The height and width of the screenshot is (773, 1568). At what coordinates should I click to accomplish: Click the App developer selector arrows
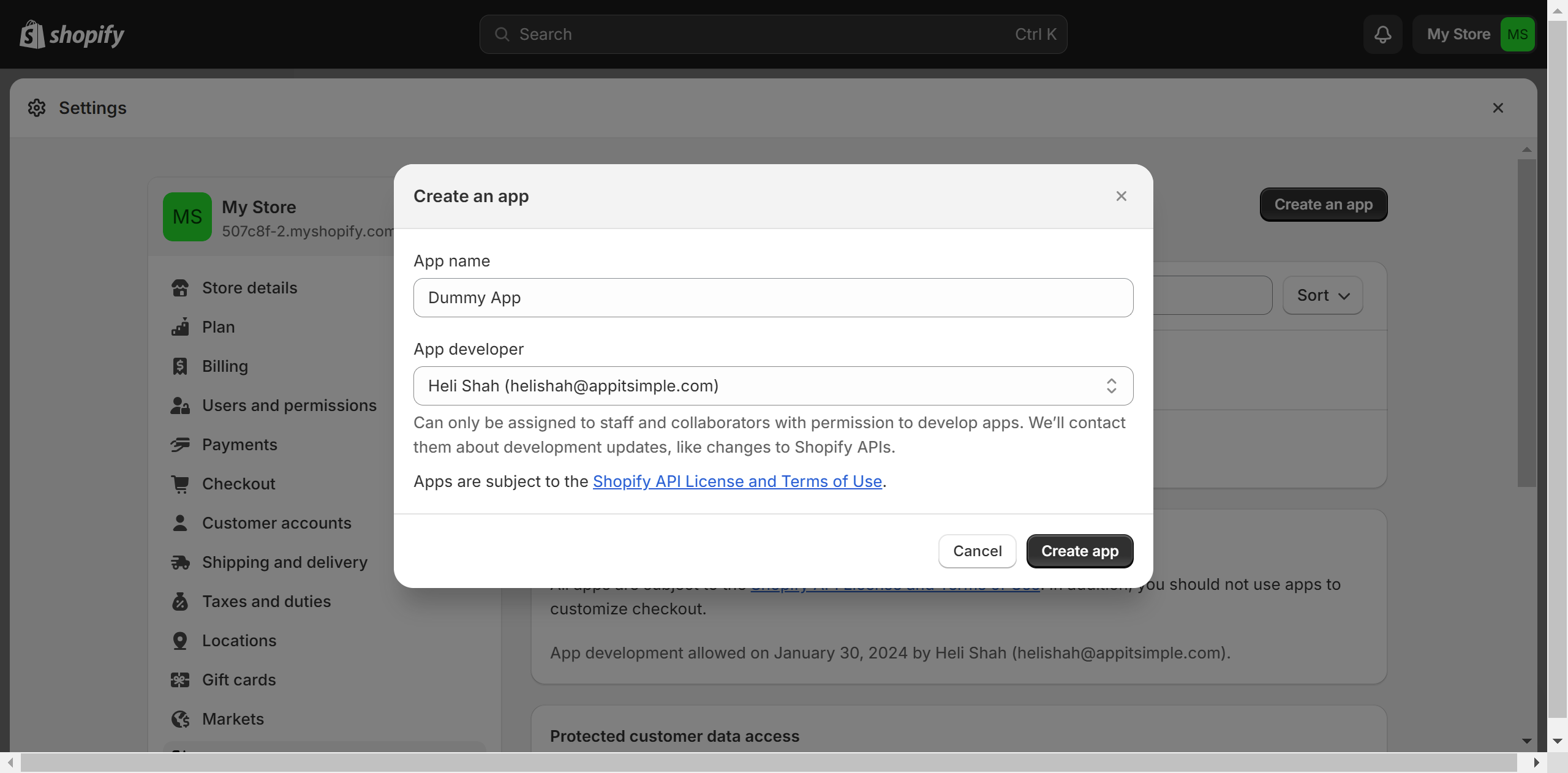1111,386
